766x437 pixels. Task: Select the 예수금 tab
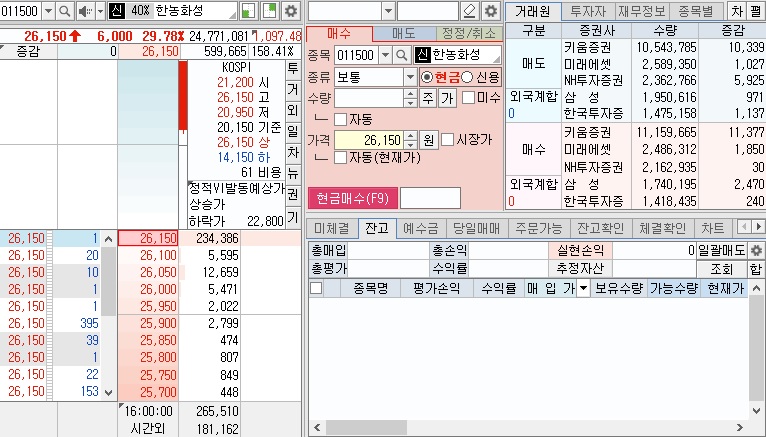[x=421, y=228]
